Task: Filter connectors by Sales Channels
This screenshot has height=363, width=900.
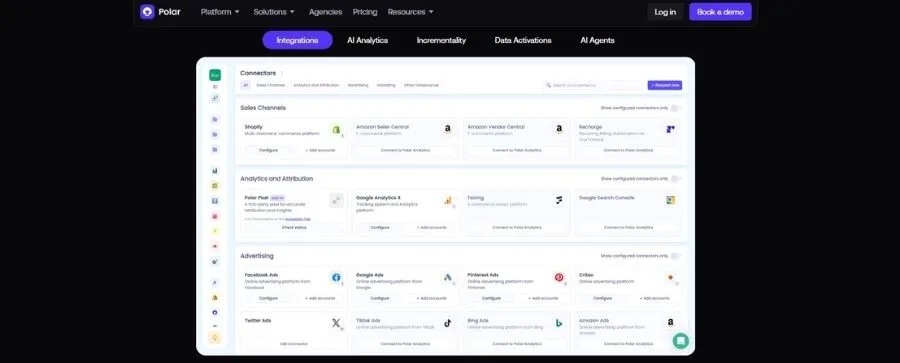Action: 270,85
